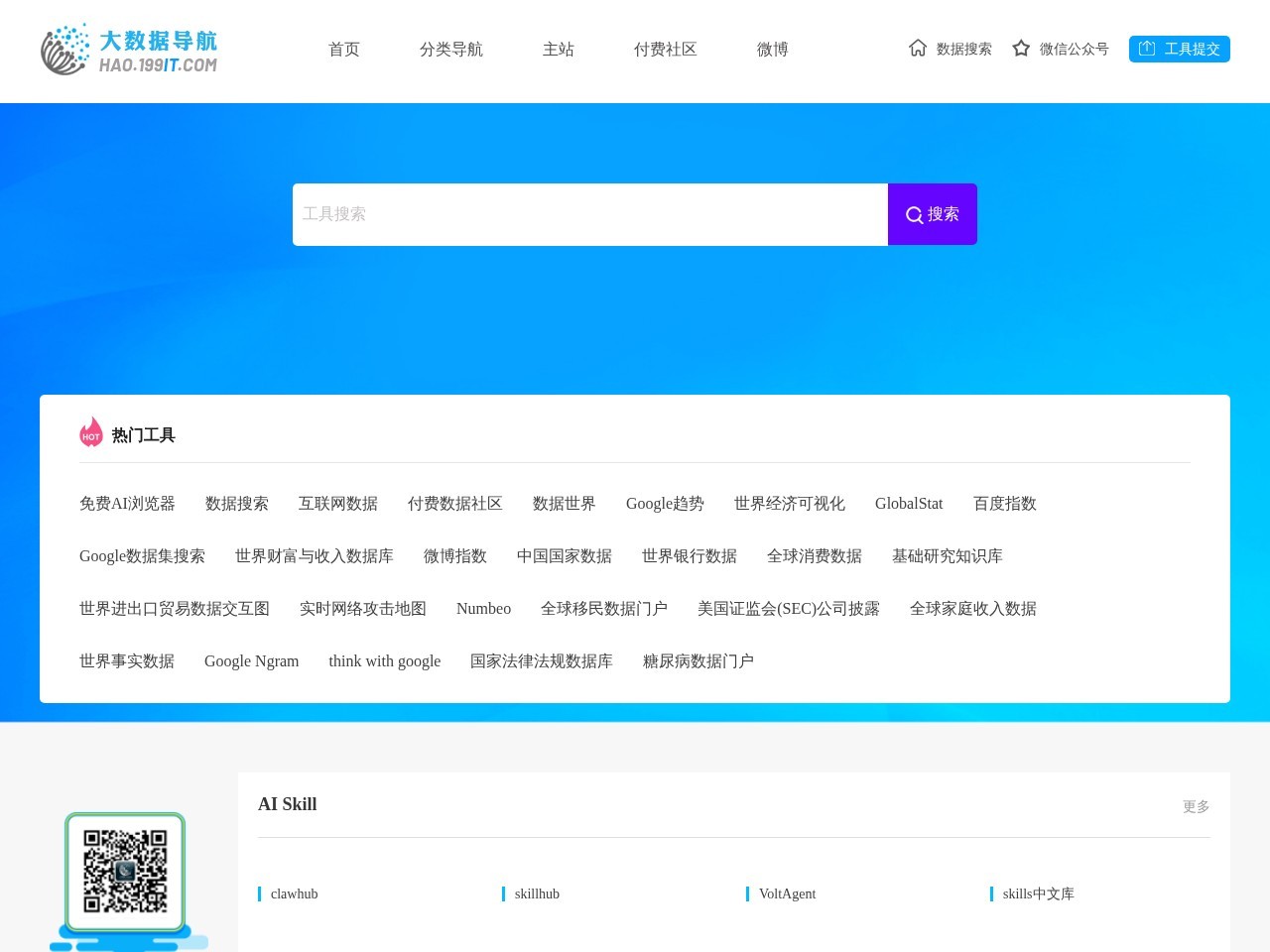
Task: Click the 大数据导航 site logo
Action: click(129, 50)
